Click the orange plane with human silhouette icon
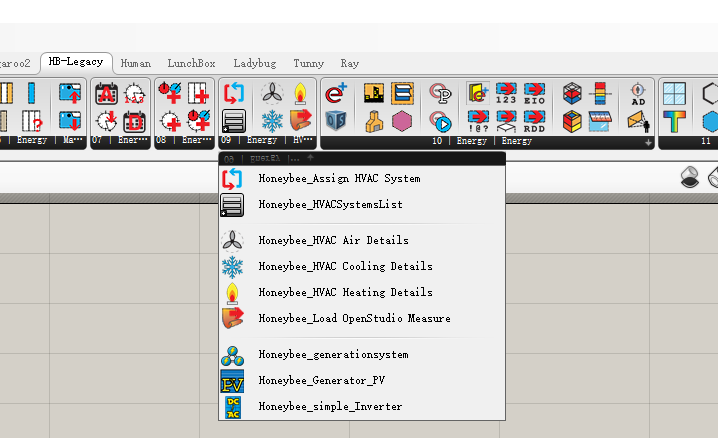The height and width of the screenshot is (438, 718). pos(638,121)
